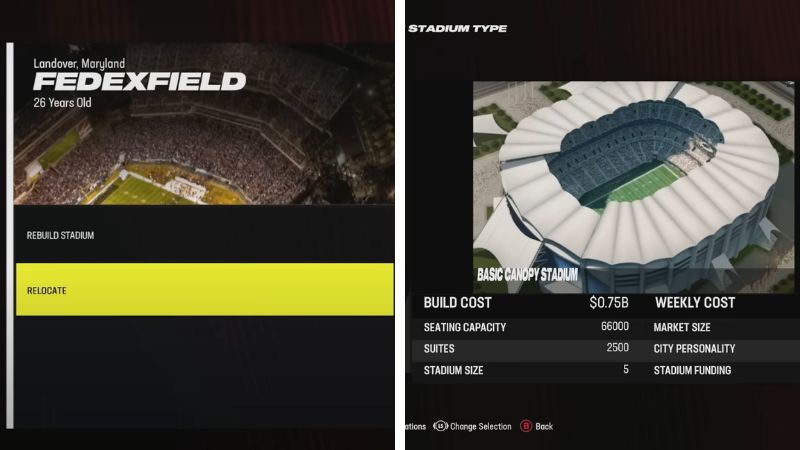Click the Basic Canopy Stadium preview image
800x450 pixels.
pos(633,187)
